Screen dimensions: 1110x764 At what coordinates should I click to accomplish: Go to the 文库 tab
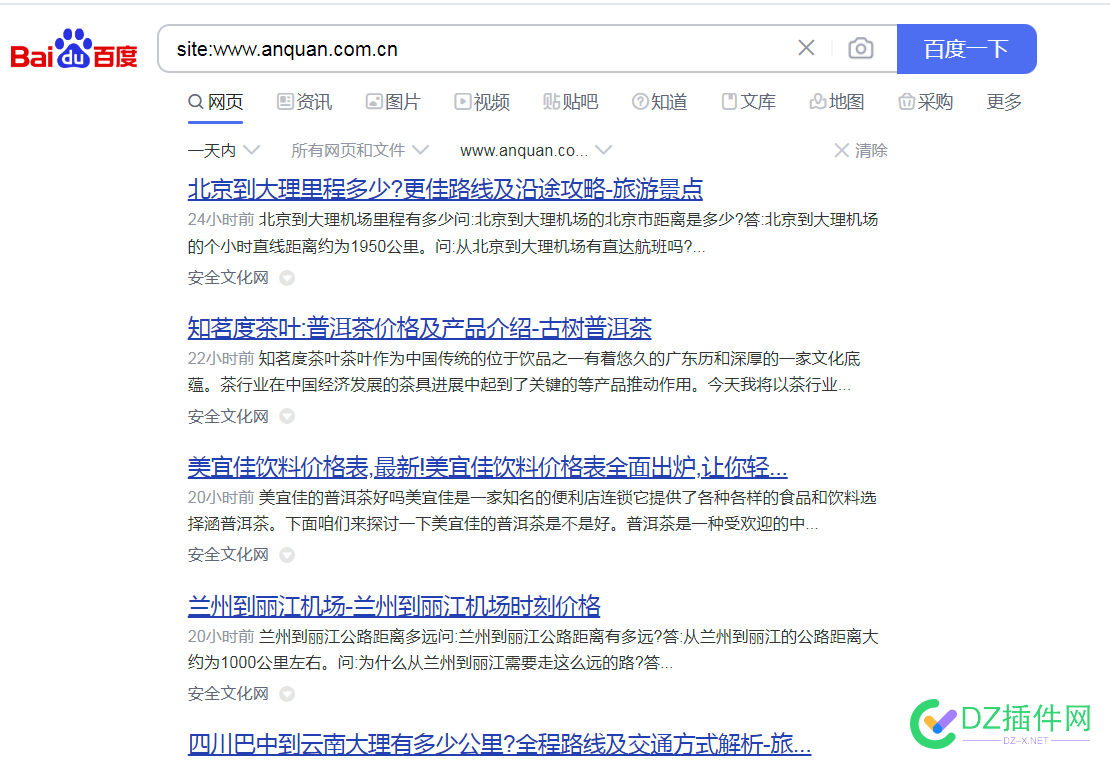pos(748,102)
